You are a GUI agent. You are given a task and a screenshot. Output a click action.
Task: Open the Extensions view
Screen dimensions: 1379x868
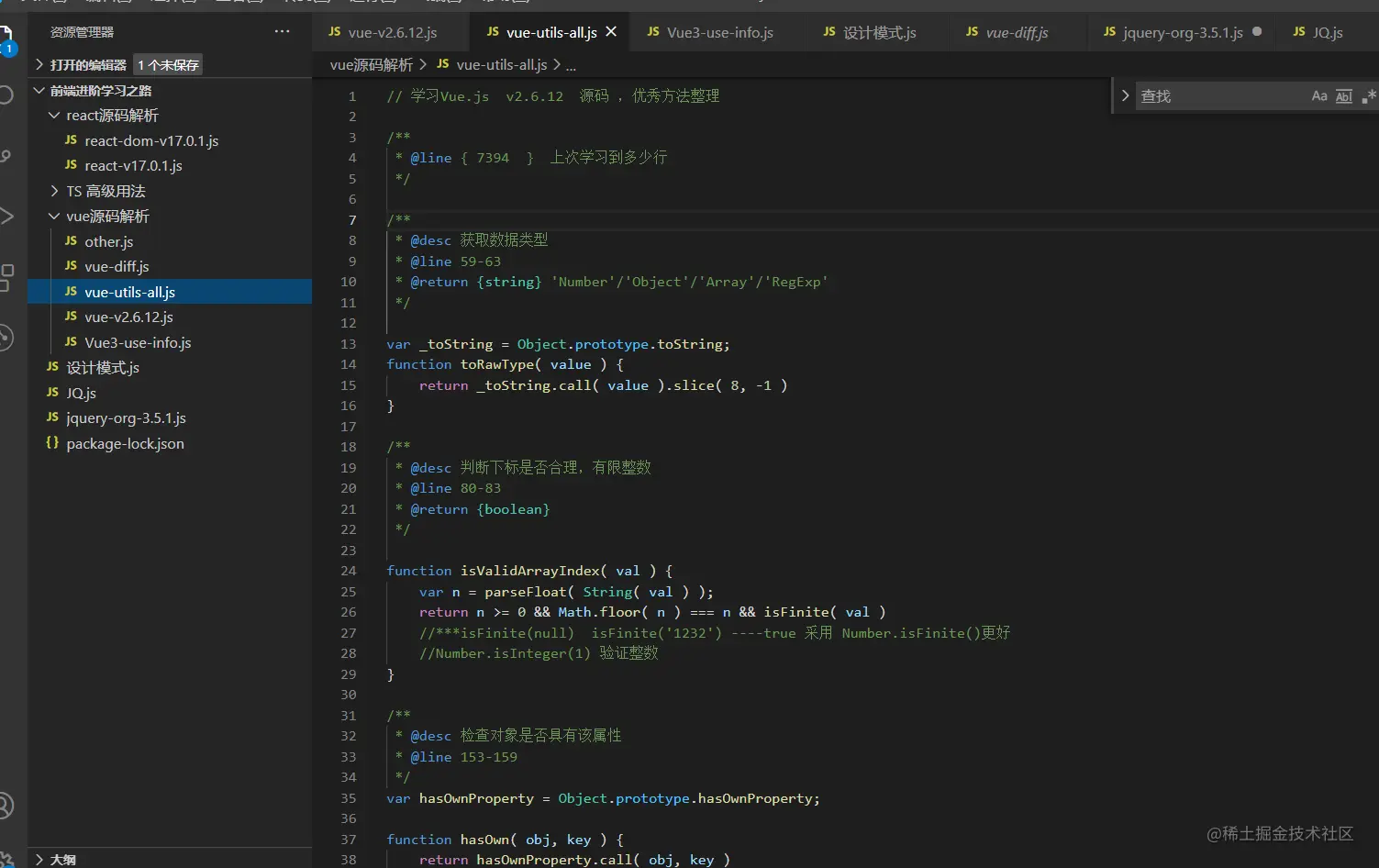point(6,276)
